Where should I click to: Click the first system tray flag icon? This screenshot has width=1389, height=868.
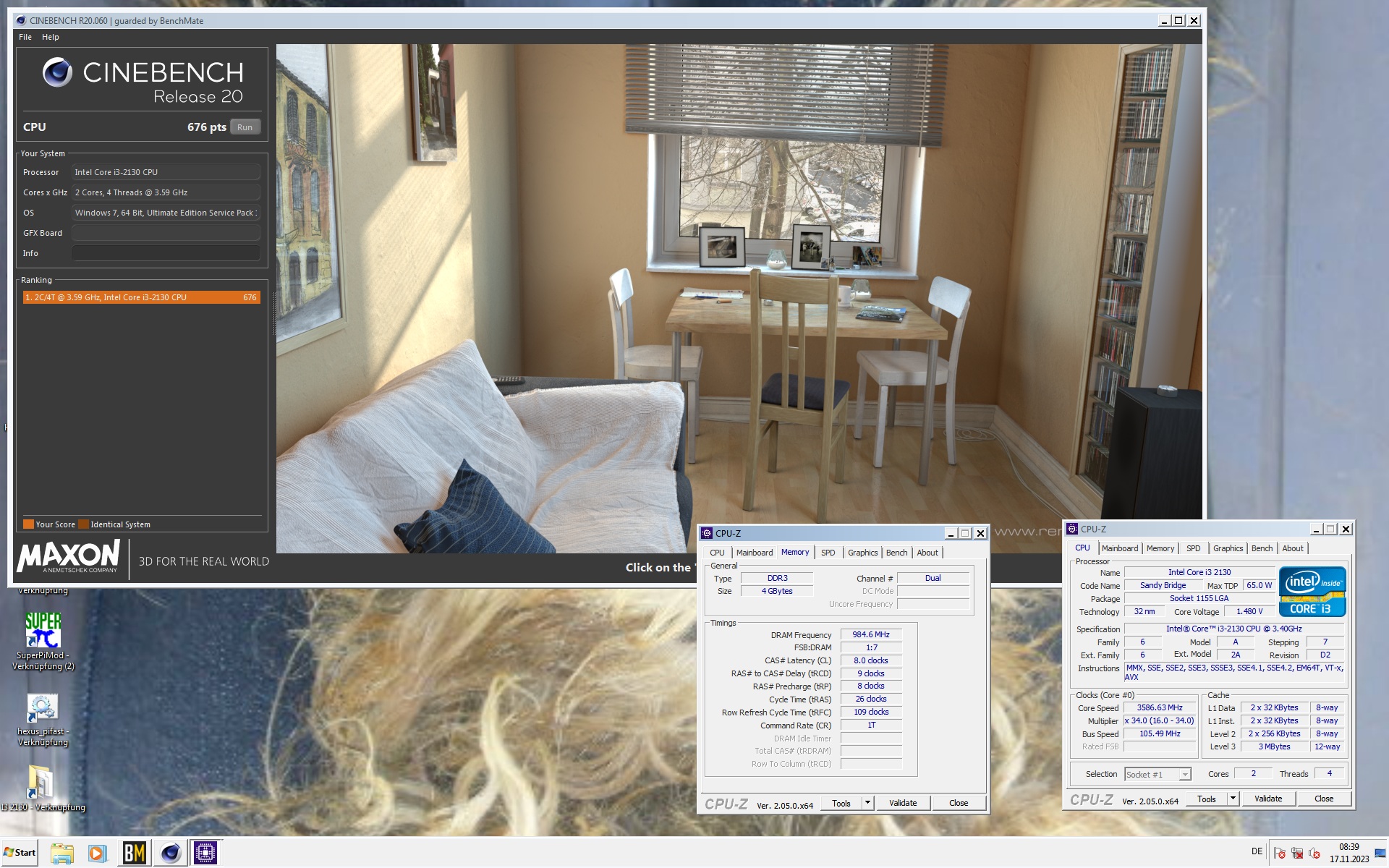[x=1279, y=853]
